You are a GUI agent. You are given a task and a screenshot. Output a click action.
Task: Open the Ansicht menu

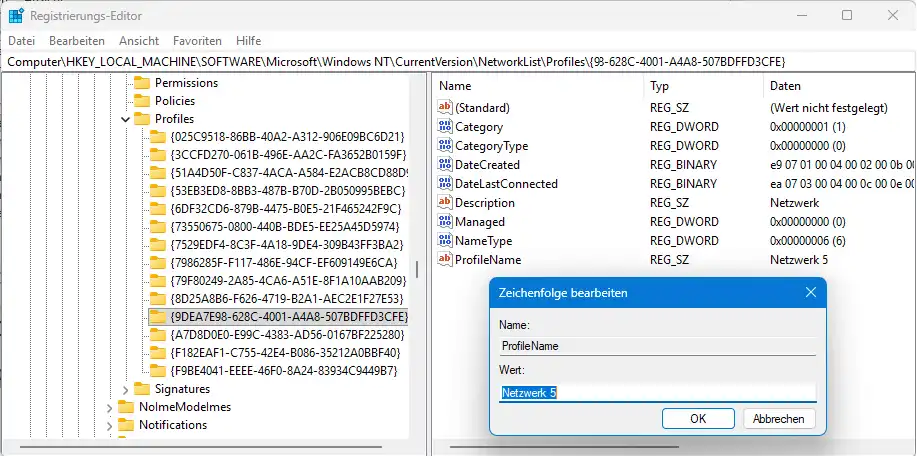click(139, 41)
